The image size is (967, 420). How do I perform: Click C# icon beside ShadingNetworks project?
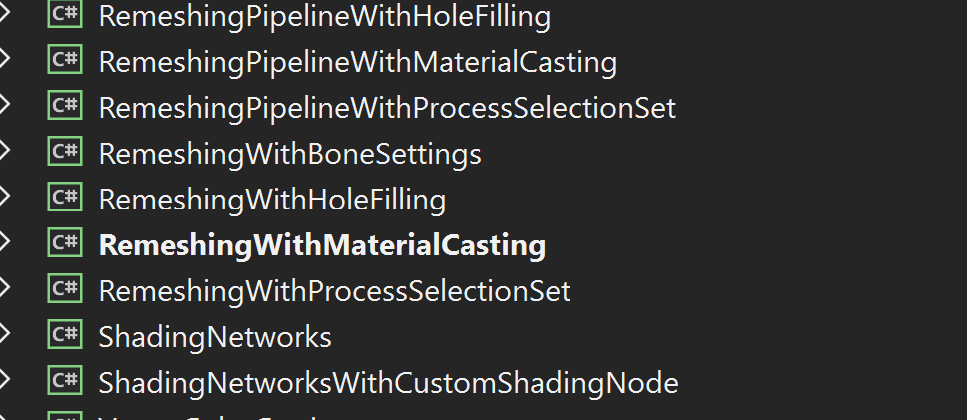(65, 334)
